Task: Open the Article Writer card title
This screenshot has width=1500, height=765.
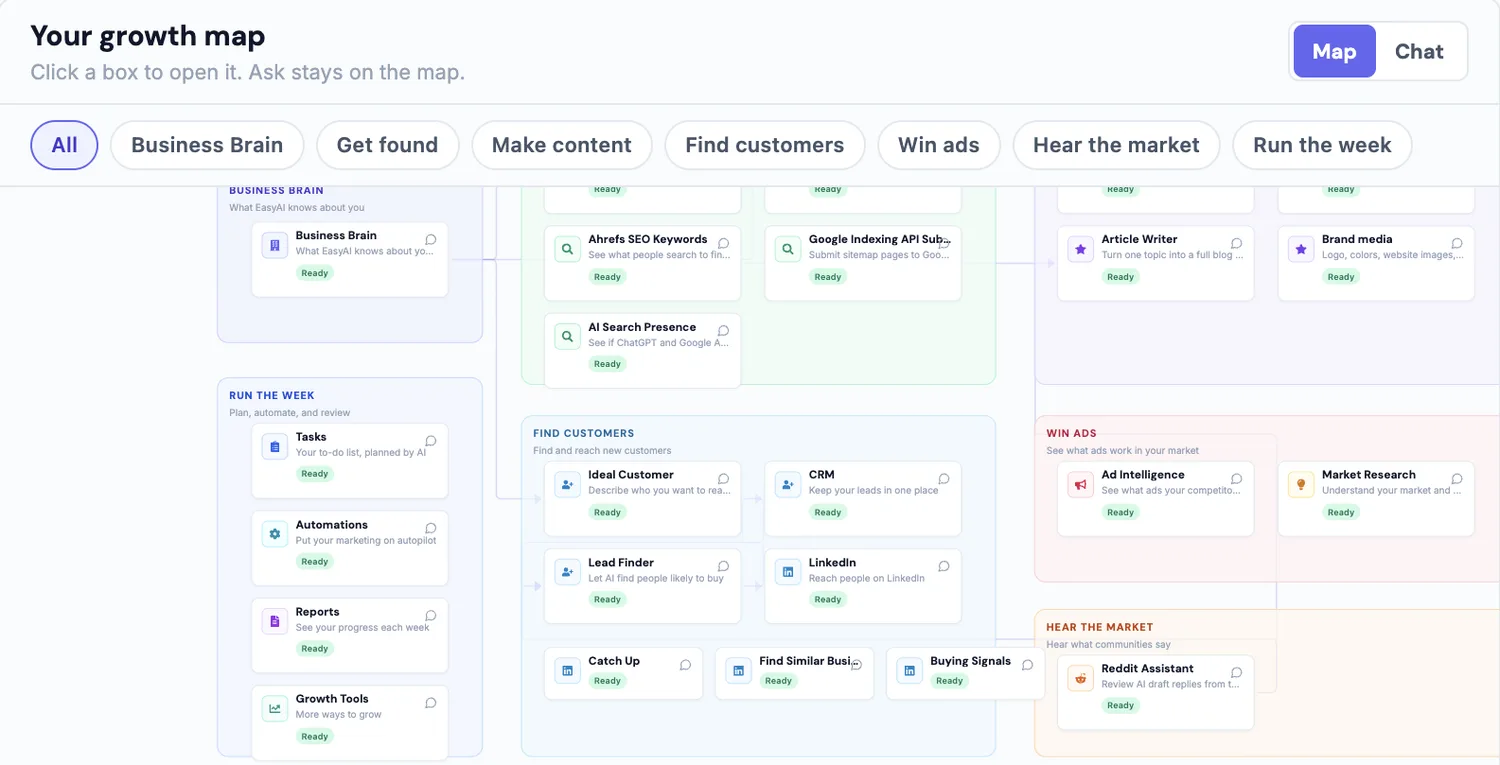Action: pos(1140,239)
